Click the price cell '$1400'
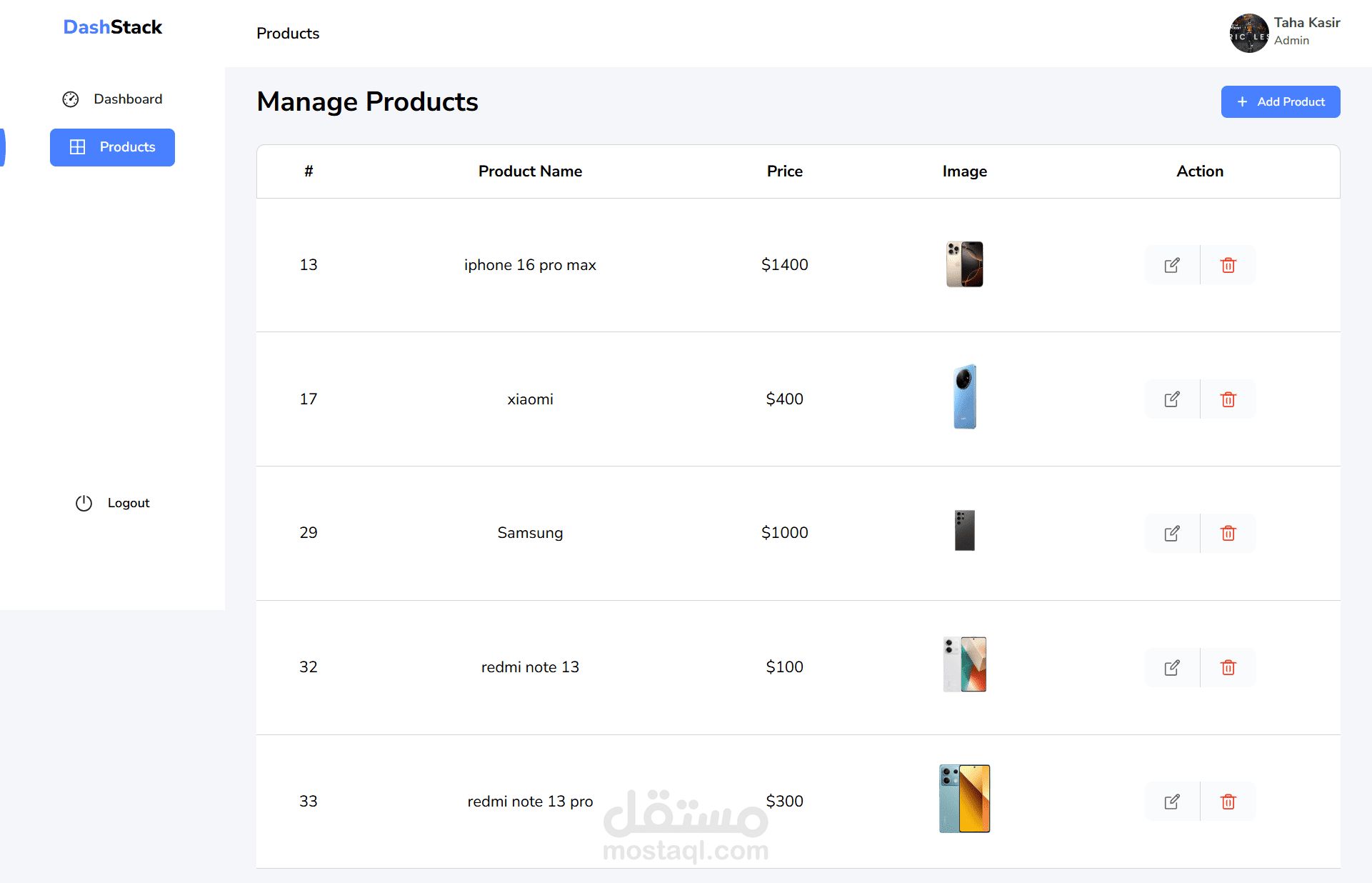 click(785, 265)
